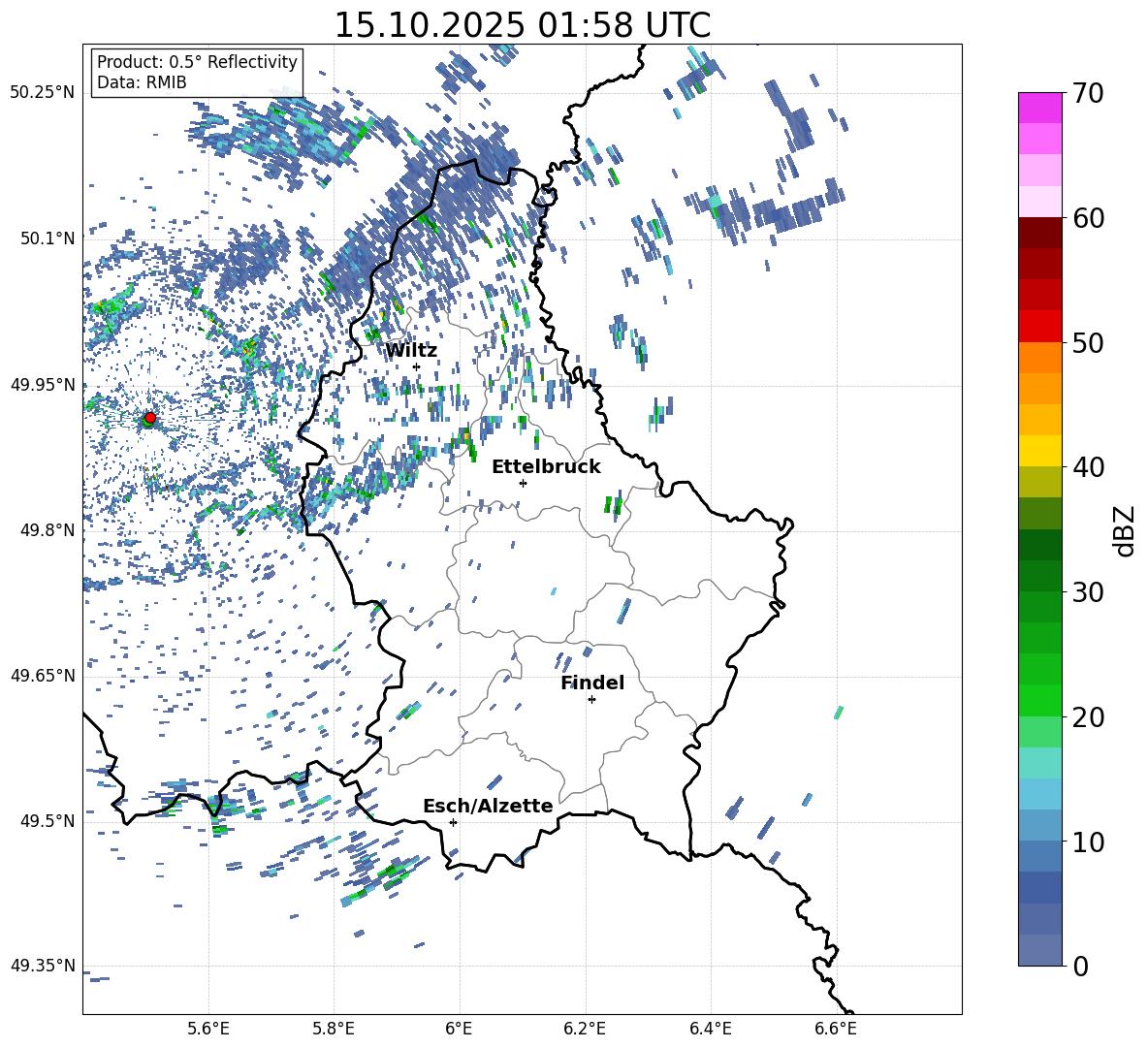Click the Data: RMIB text
The width and height of the screenshot is (1148, 1048).
[142, 82]
